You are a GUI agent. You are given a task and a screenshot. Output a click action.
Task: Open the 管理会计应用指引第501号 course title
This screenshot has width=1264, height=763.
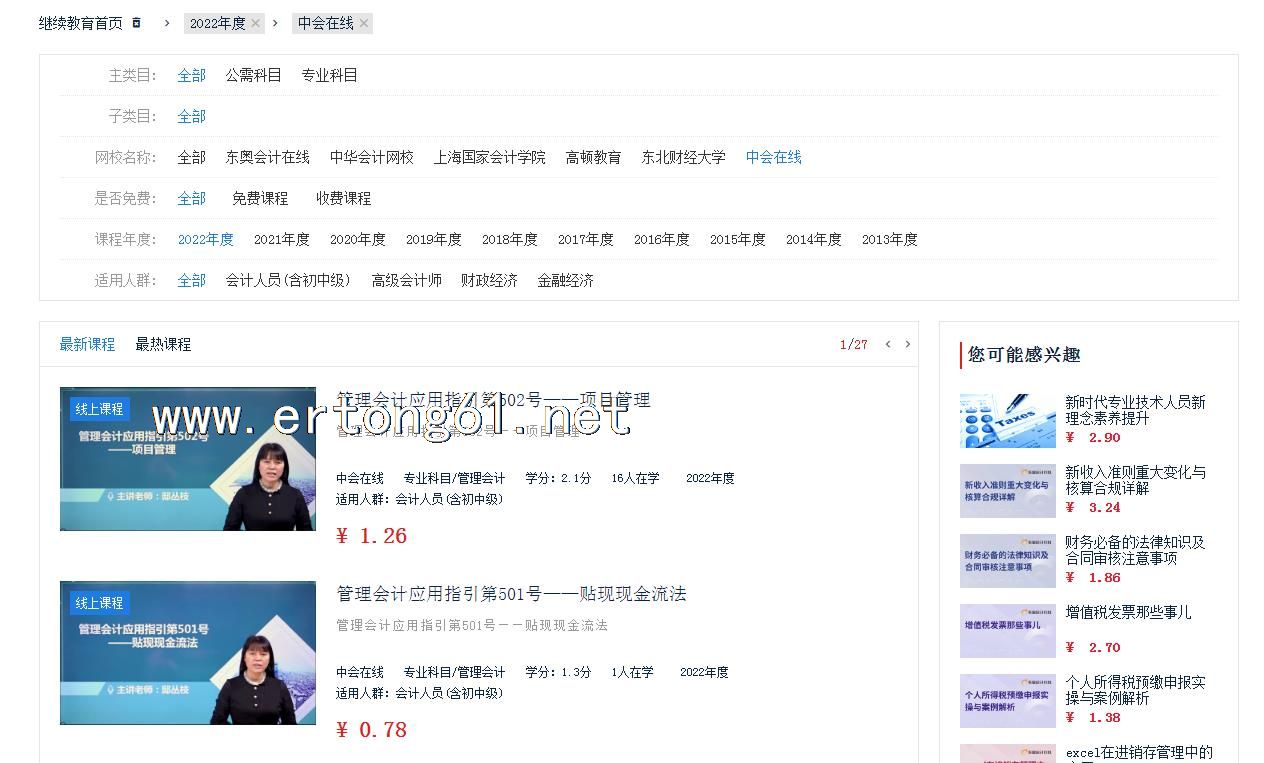click(x=511, y=594)
